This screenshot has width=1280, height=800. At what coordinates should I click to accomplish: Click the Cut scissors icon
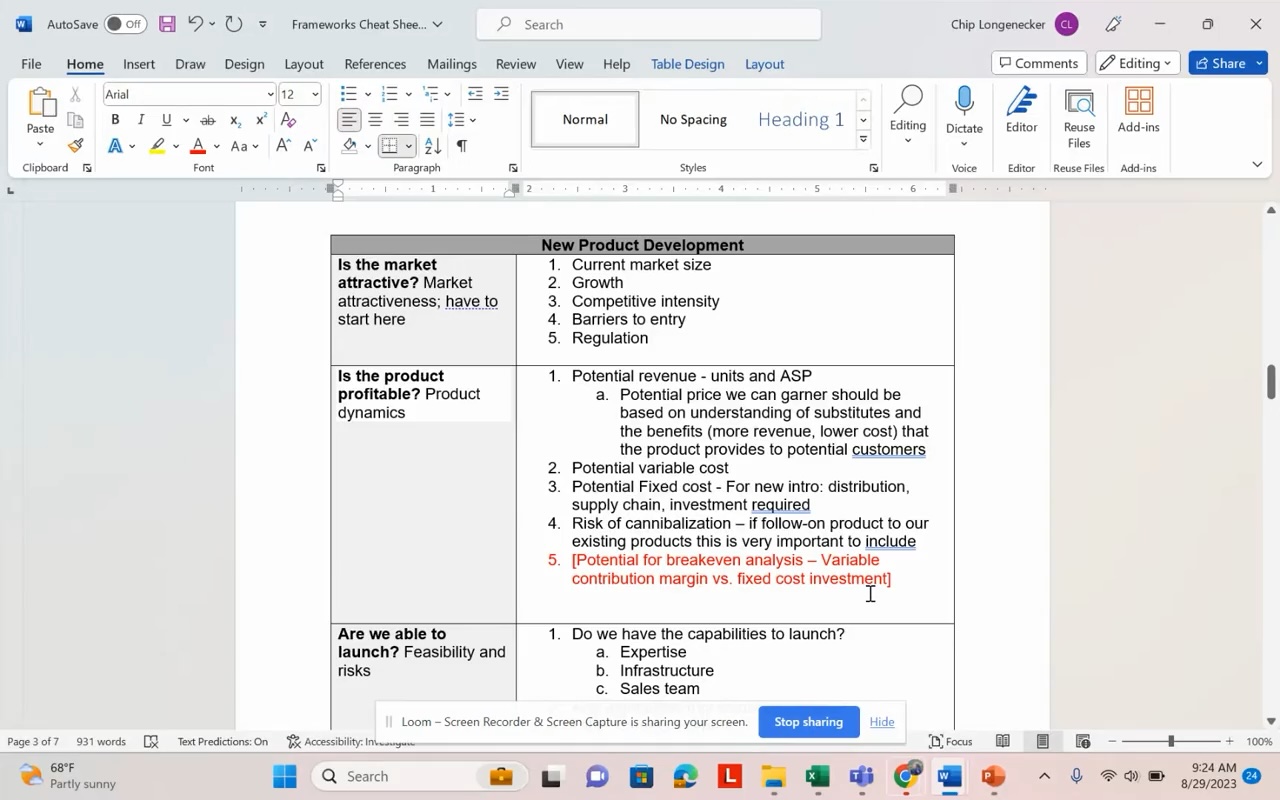point(76,94)
